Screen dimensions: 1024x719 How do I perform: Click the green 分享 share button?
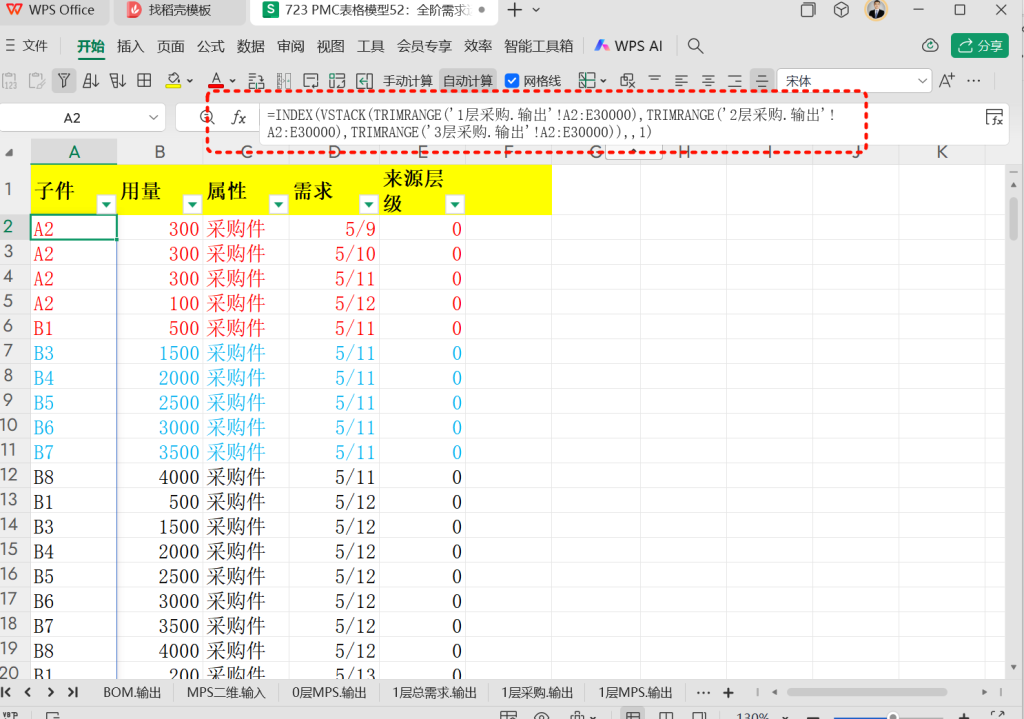click(x=980, y=46)
